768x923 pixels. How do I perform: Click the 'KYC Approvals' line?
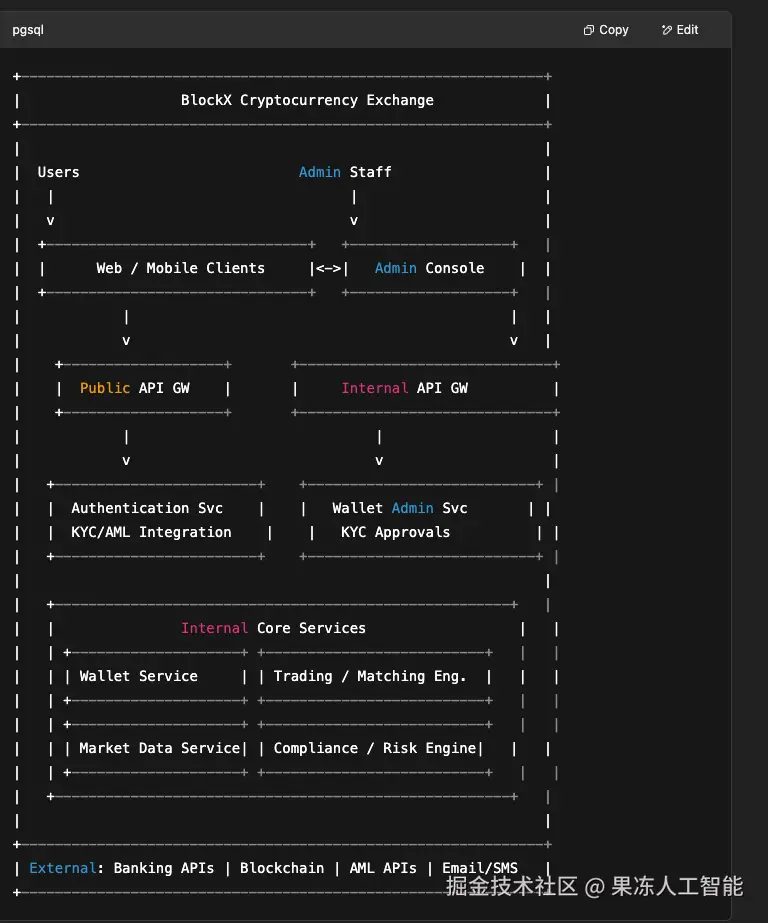coord(395,532)
